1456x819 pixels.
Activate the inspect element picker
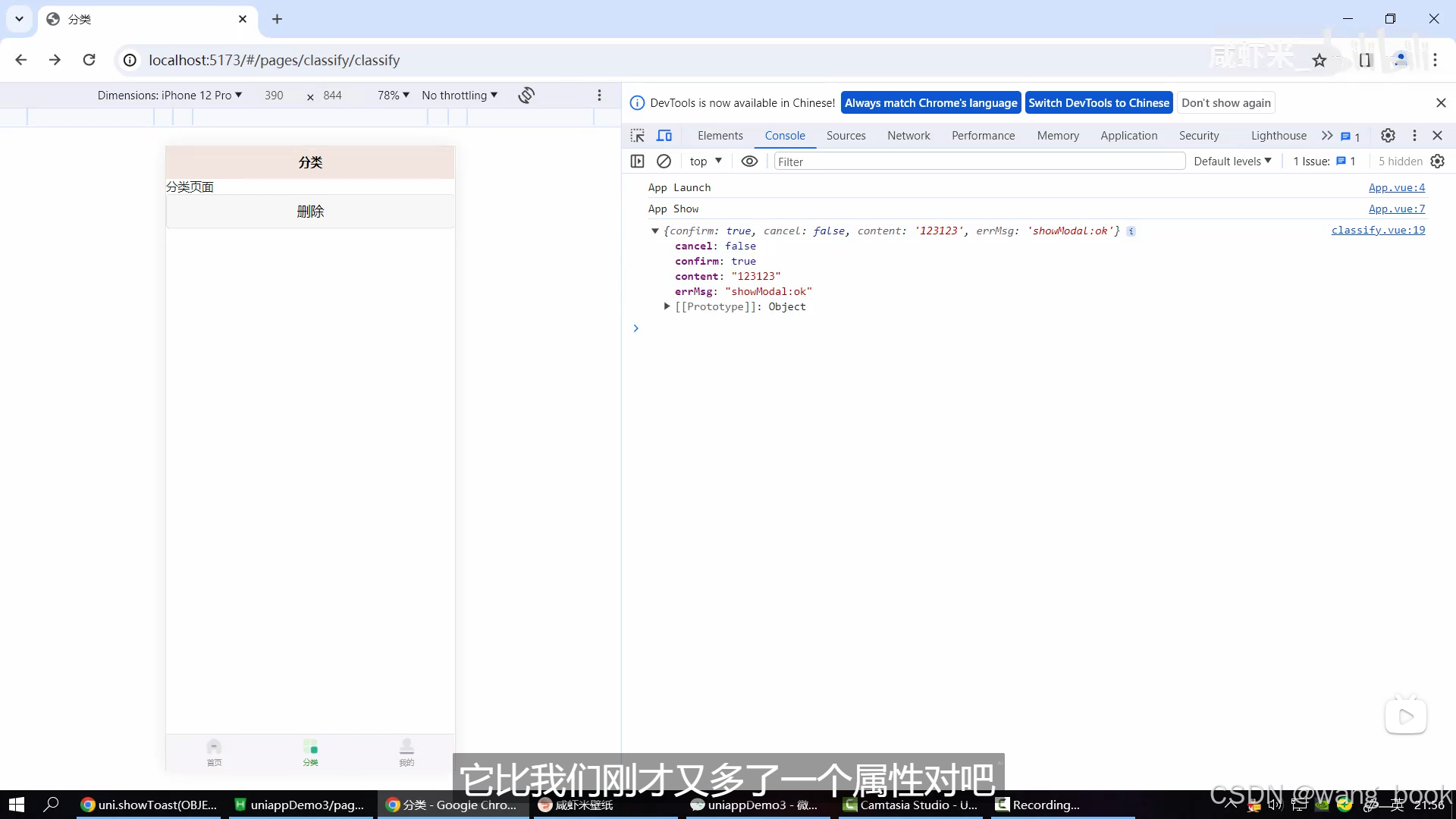pos(637,136)
